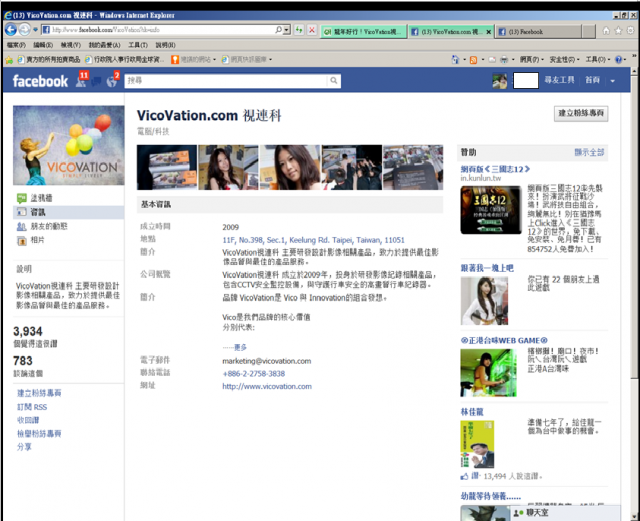
Task: Select the 資訊 Info item in left sidebar
Action: (x=69, y=212)
